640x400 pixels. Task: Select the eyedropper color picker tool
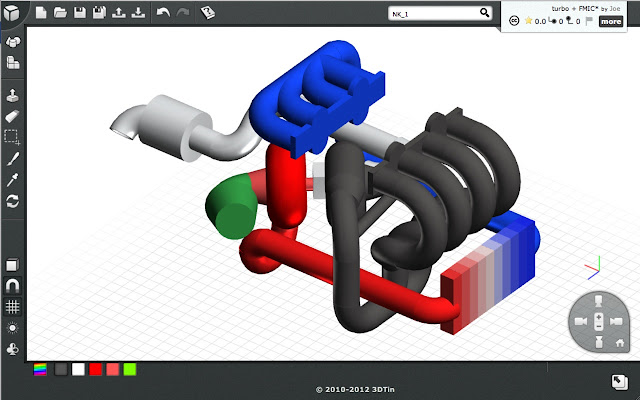coord(13,179)
